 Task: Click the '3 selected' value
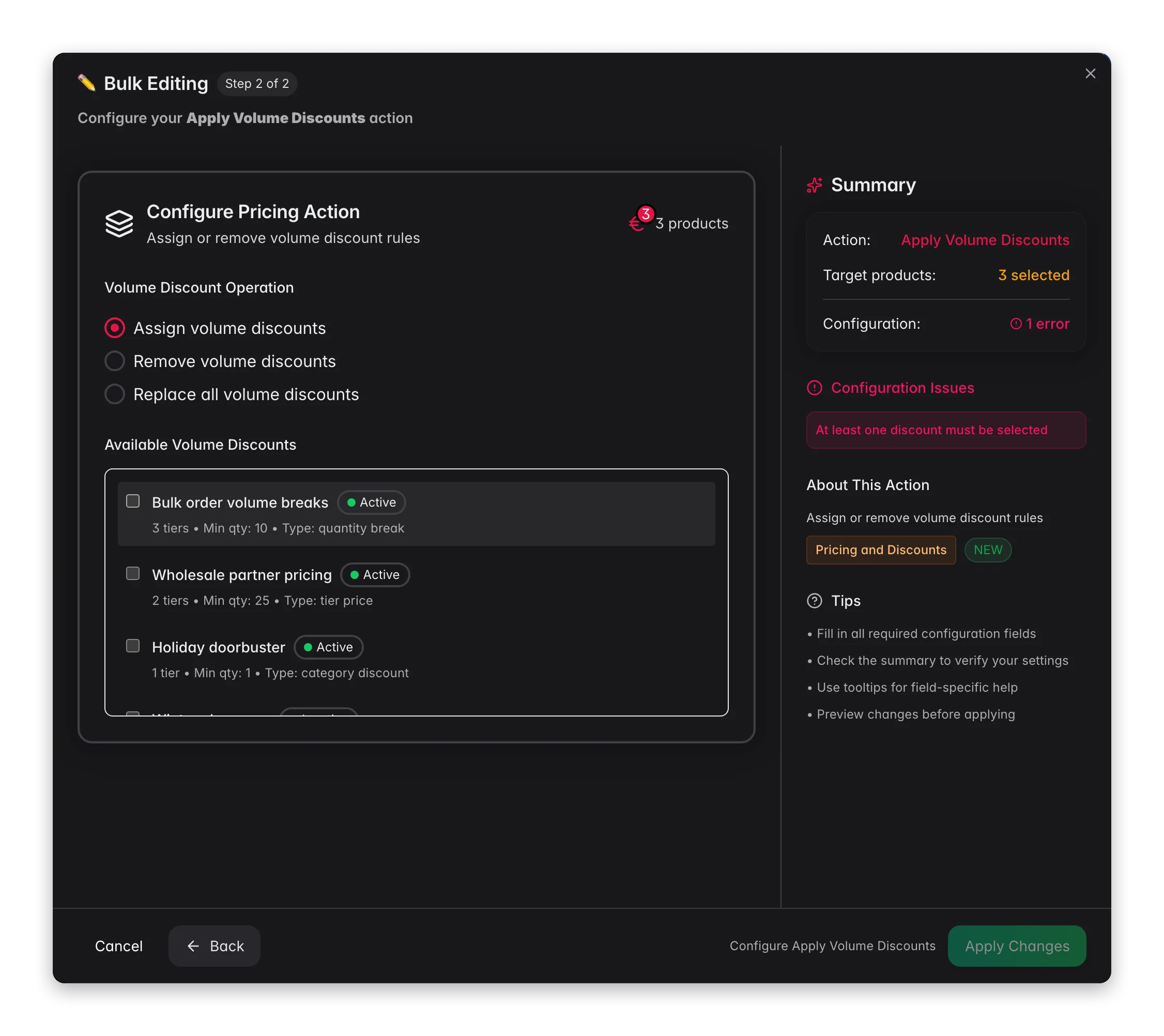coord(1033,275)
